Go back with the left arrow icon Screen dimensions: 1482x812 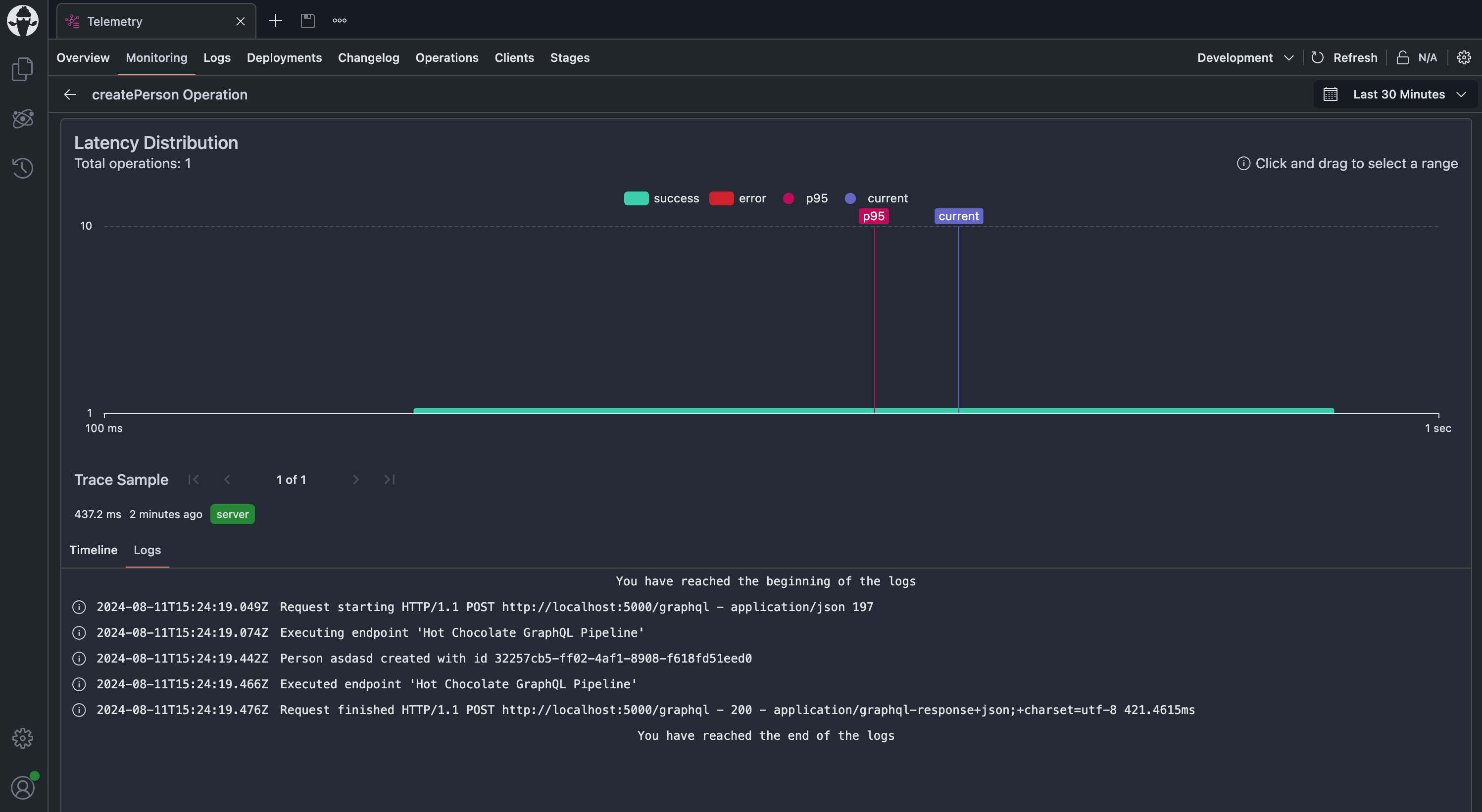pos(70,95)
